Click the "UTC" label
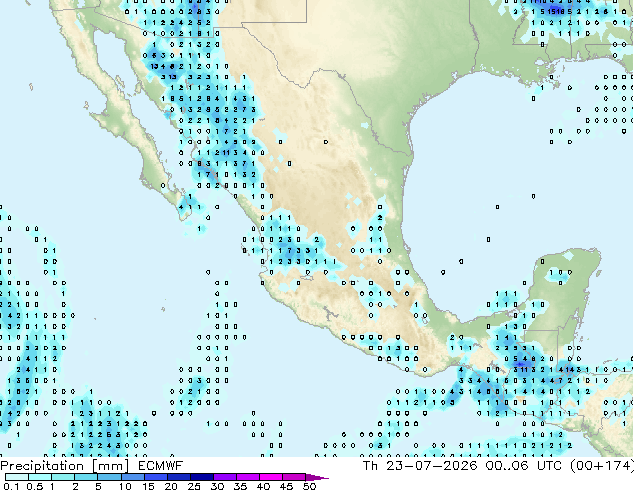This screenshot has height=490, width=634. (549, 466)
